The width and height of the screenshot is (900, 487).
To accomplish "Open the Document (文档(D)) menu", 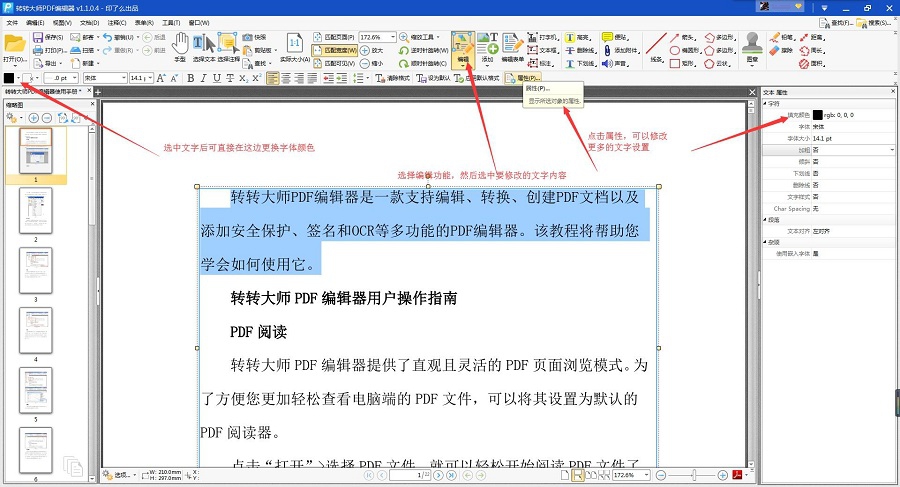I will pyautogui.click(x=90, y=23).
